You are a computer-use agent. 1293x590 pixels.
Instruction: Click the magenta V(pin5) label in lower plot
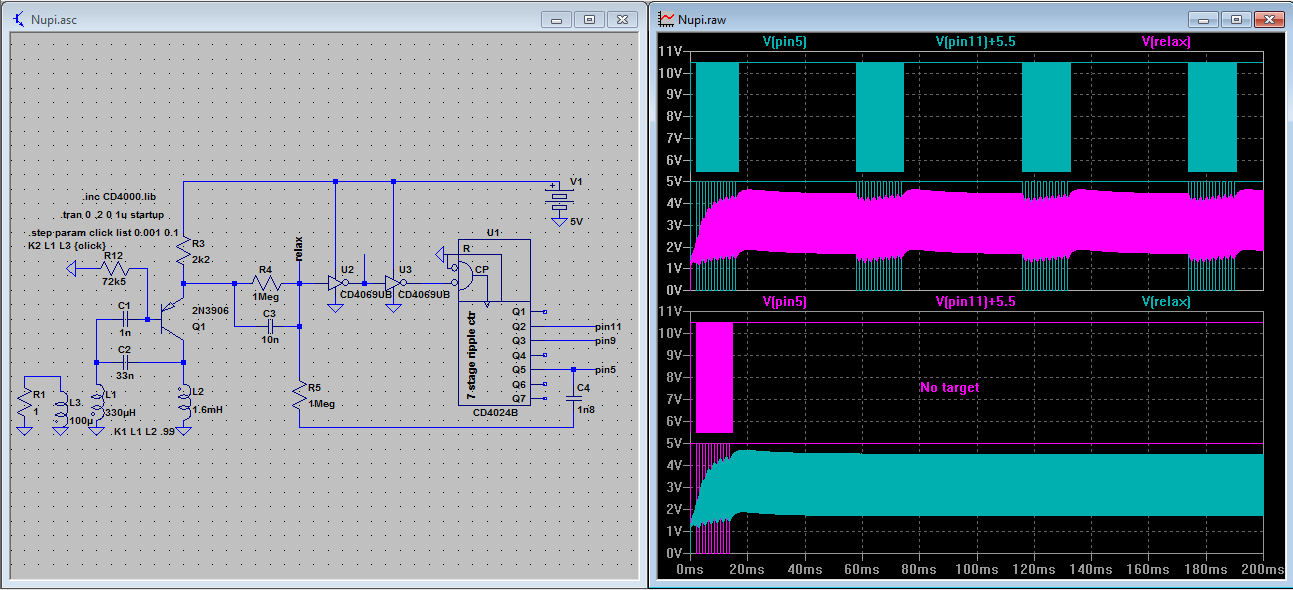784,301
